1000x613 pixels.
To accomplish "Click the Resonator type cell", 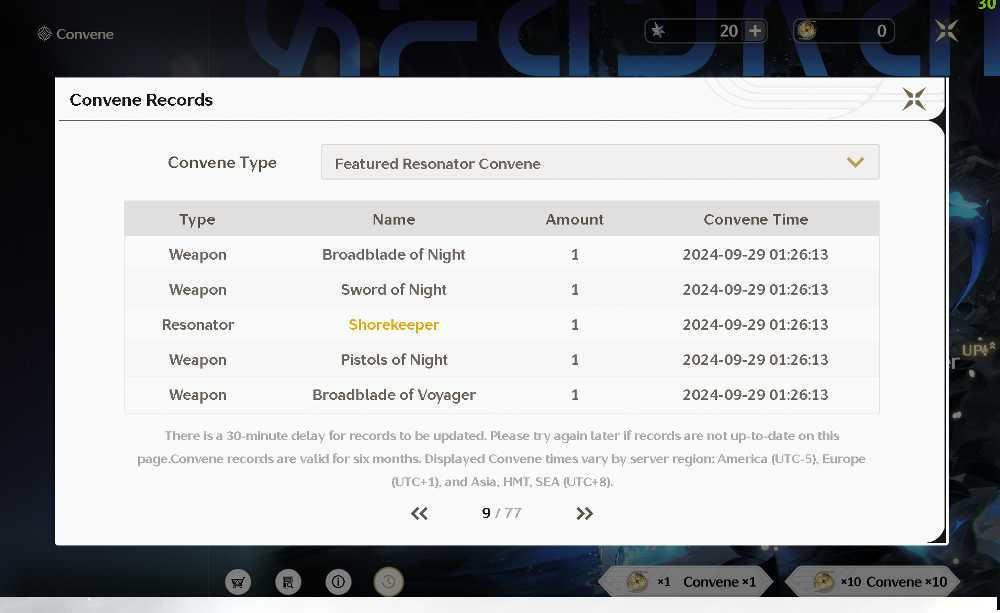I will coord(198,325).
